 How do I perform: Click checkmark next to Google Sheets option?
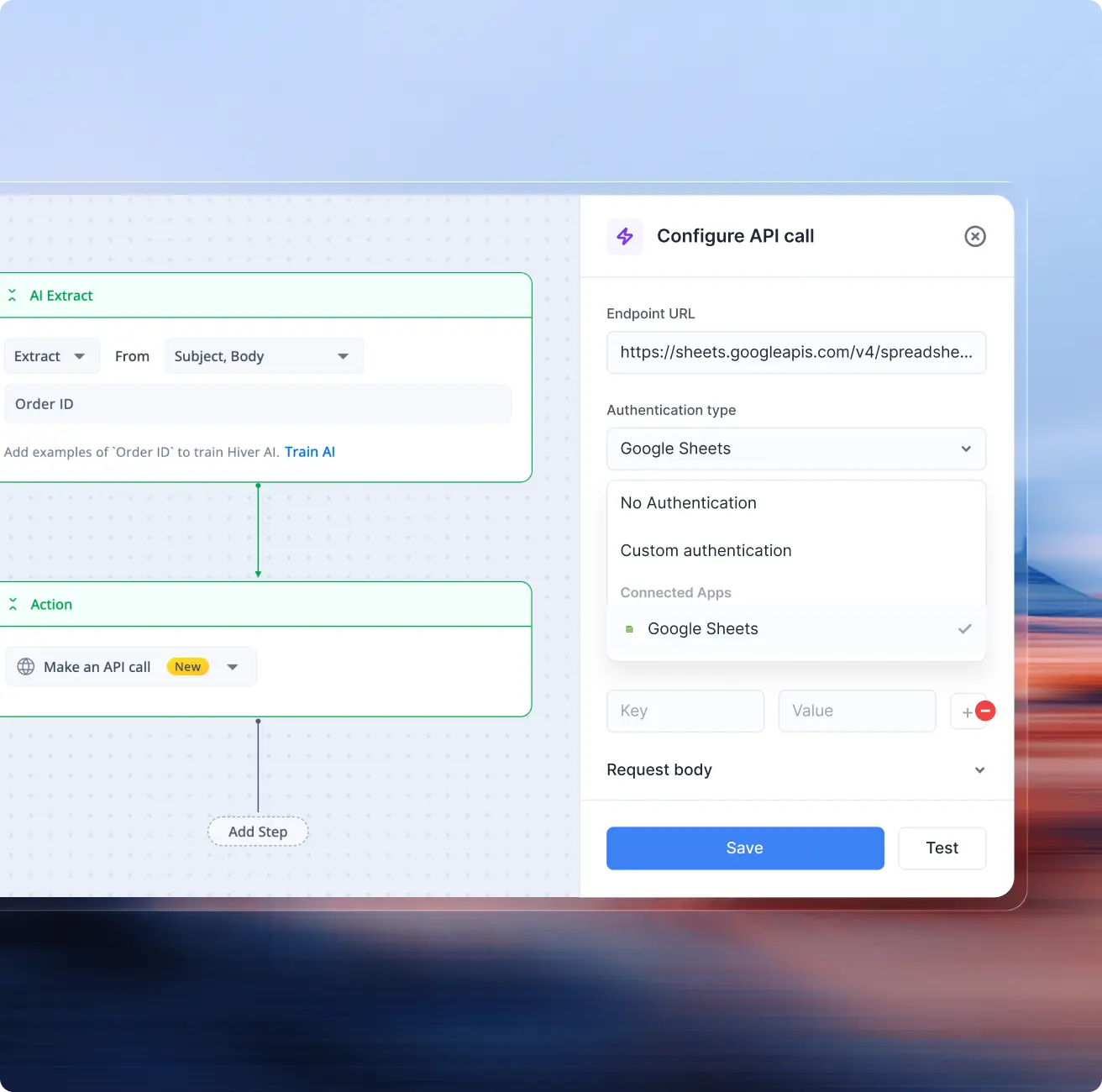[965, 629]
